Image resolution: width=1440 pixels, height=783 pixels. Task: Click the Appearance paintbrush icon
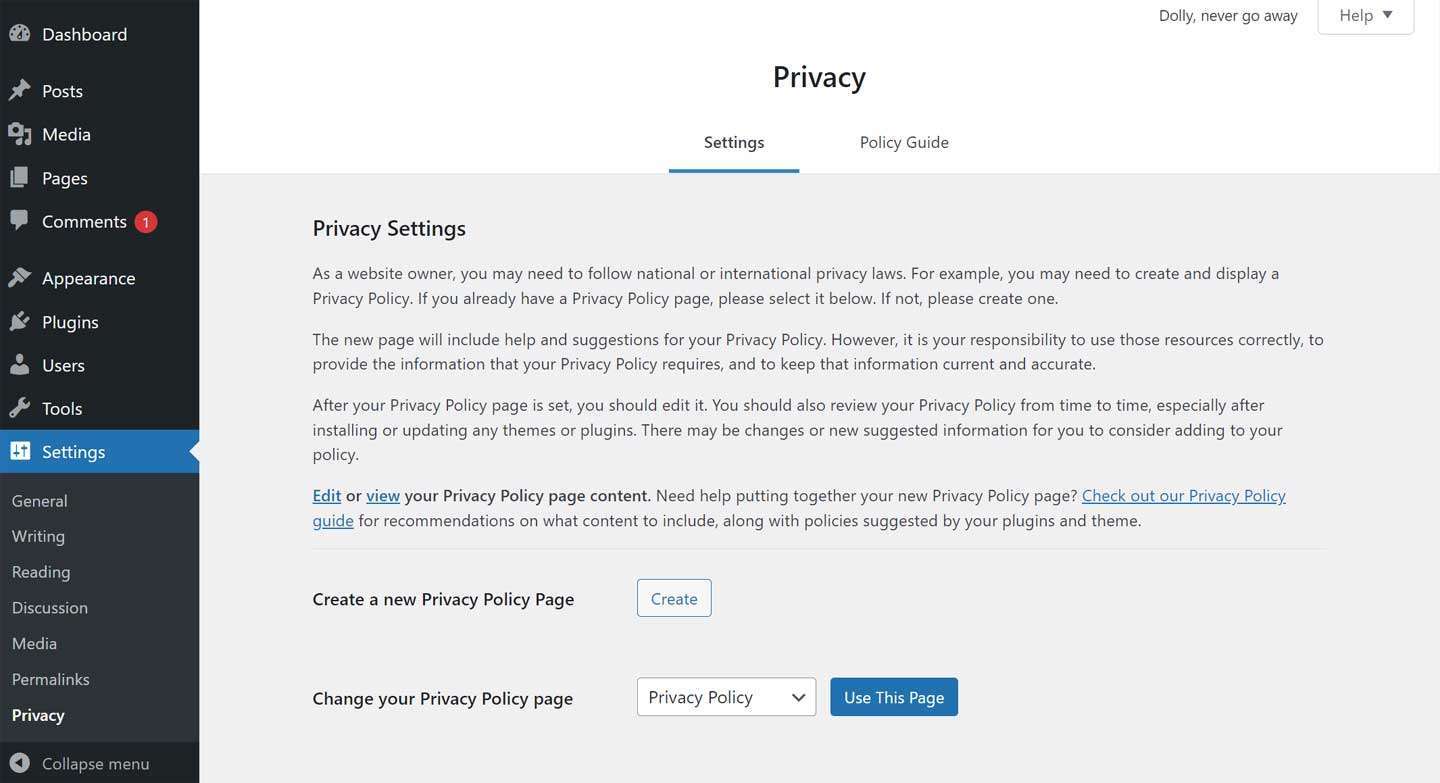pyautogui.click(x=20, y=278)
